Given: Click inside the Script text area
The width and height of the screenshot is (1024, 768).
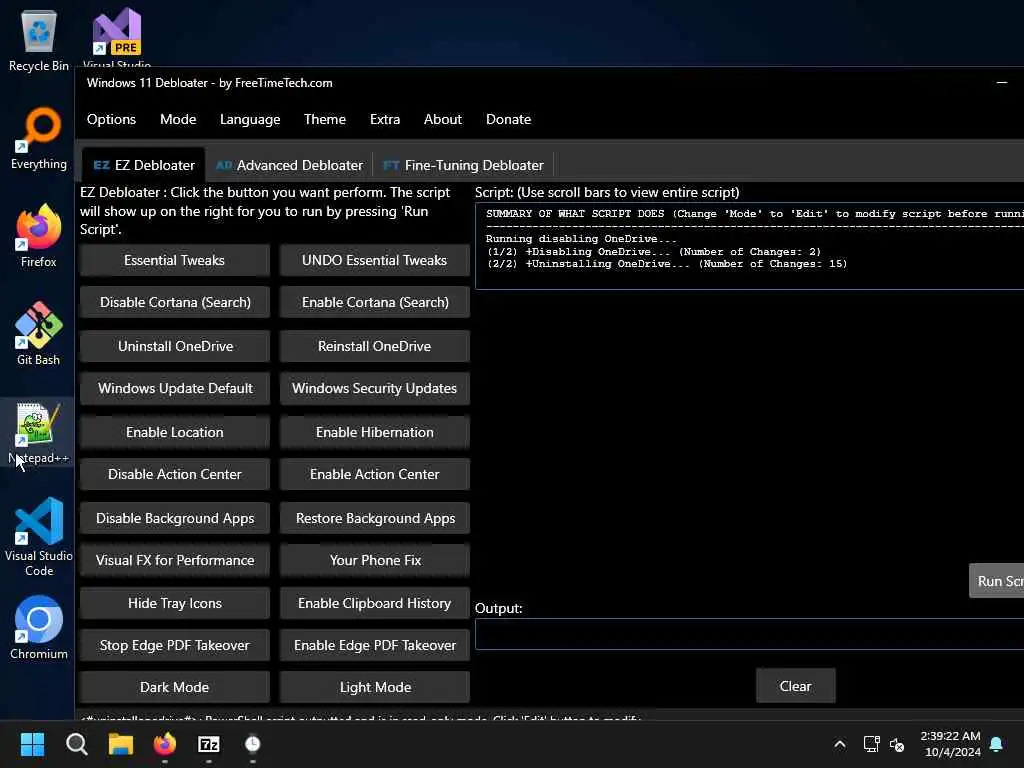Looking at the screenshot, I should [x=749, y=246].
